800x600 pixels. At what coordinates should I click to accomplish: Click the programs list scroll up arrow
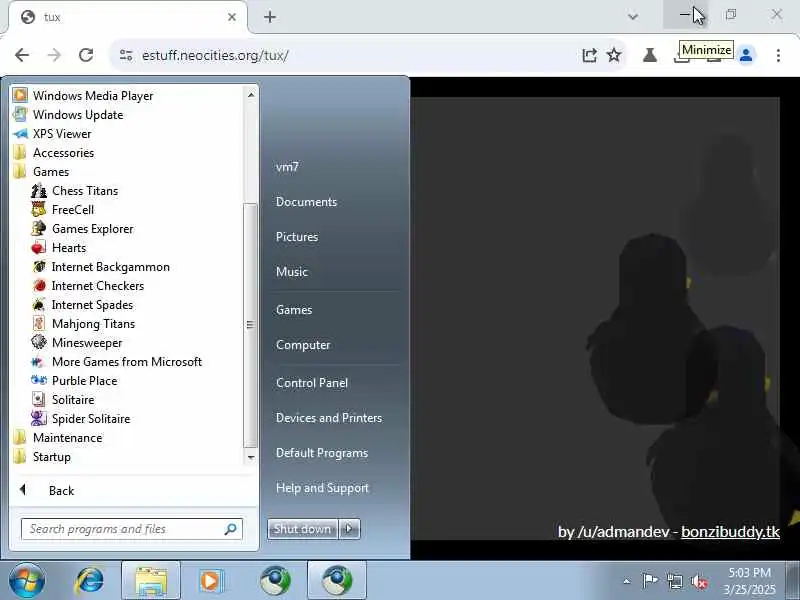tap(251, 95)
